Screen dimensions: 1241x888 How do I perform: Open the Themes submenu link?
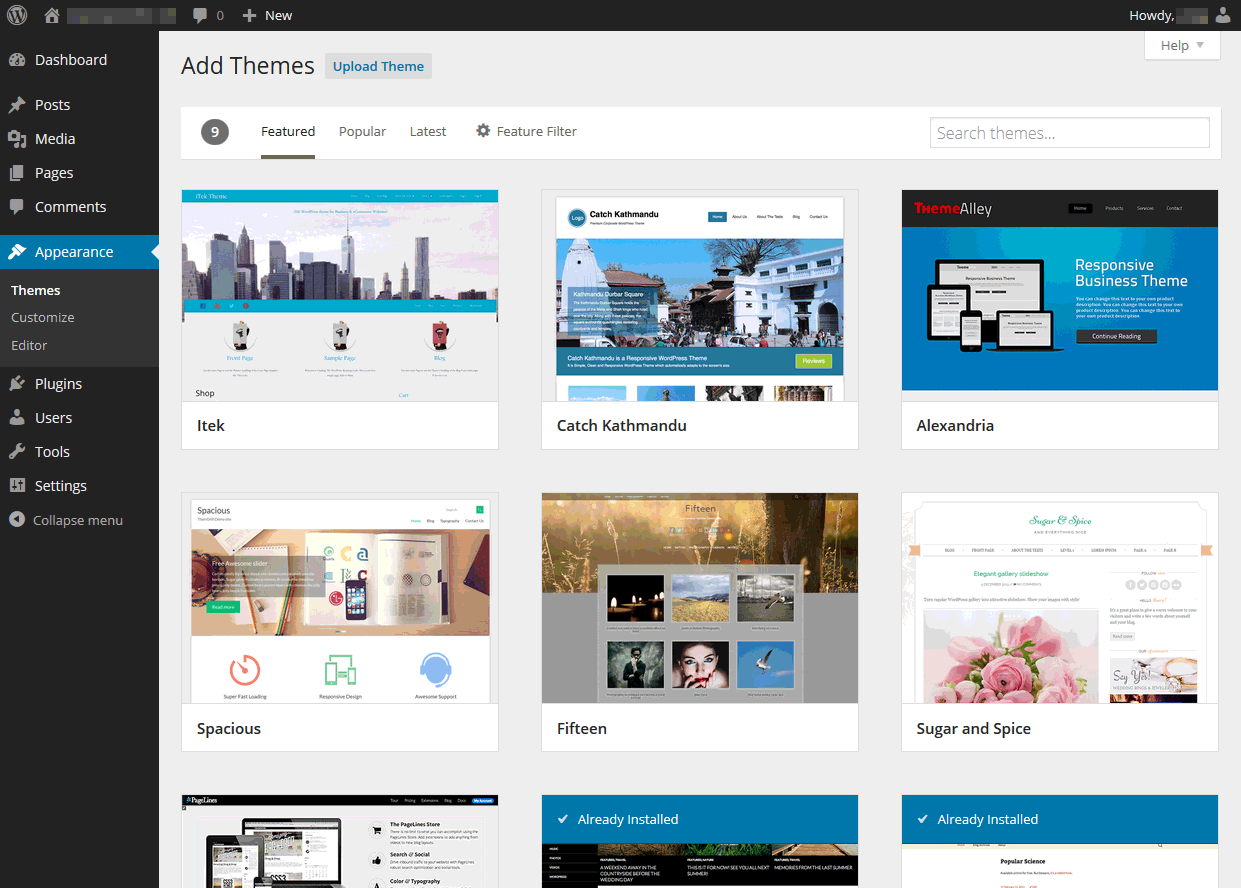[x=36, y=290]
